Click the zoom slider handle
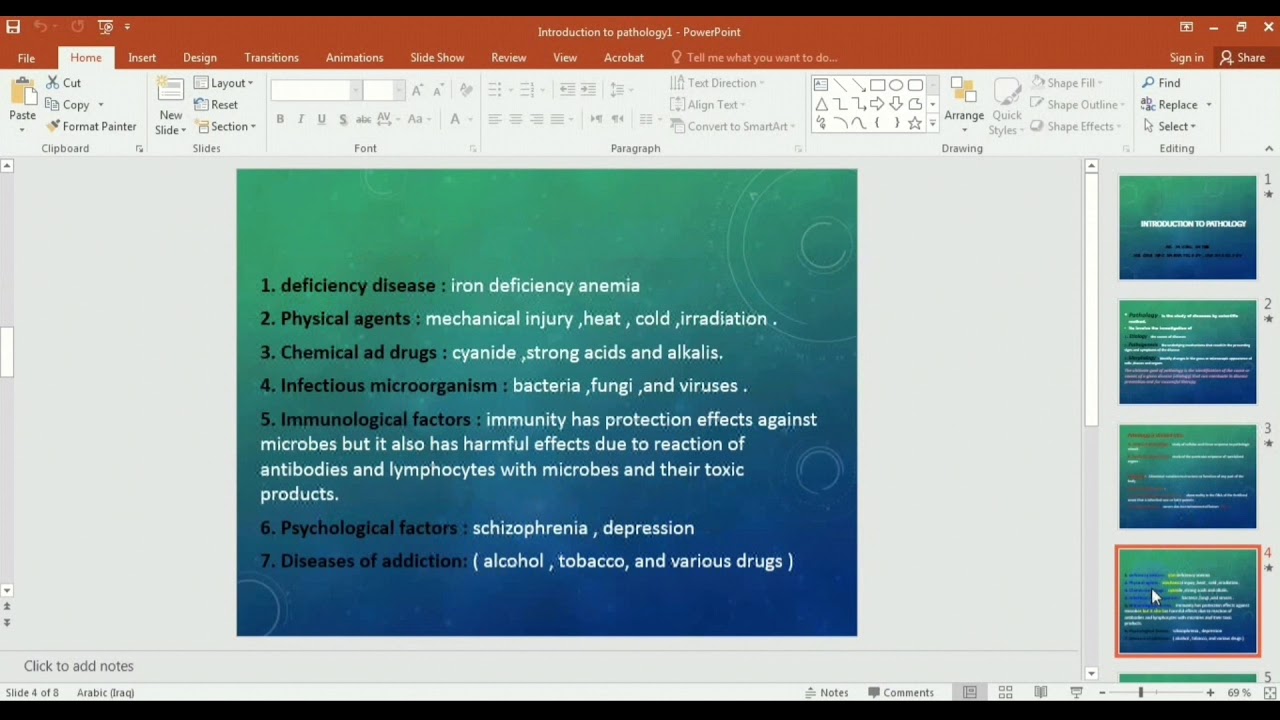The image size is (1280, 720). pyautogui.click(x=1141, y=692)
